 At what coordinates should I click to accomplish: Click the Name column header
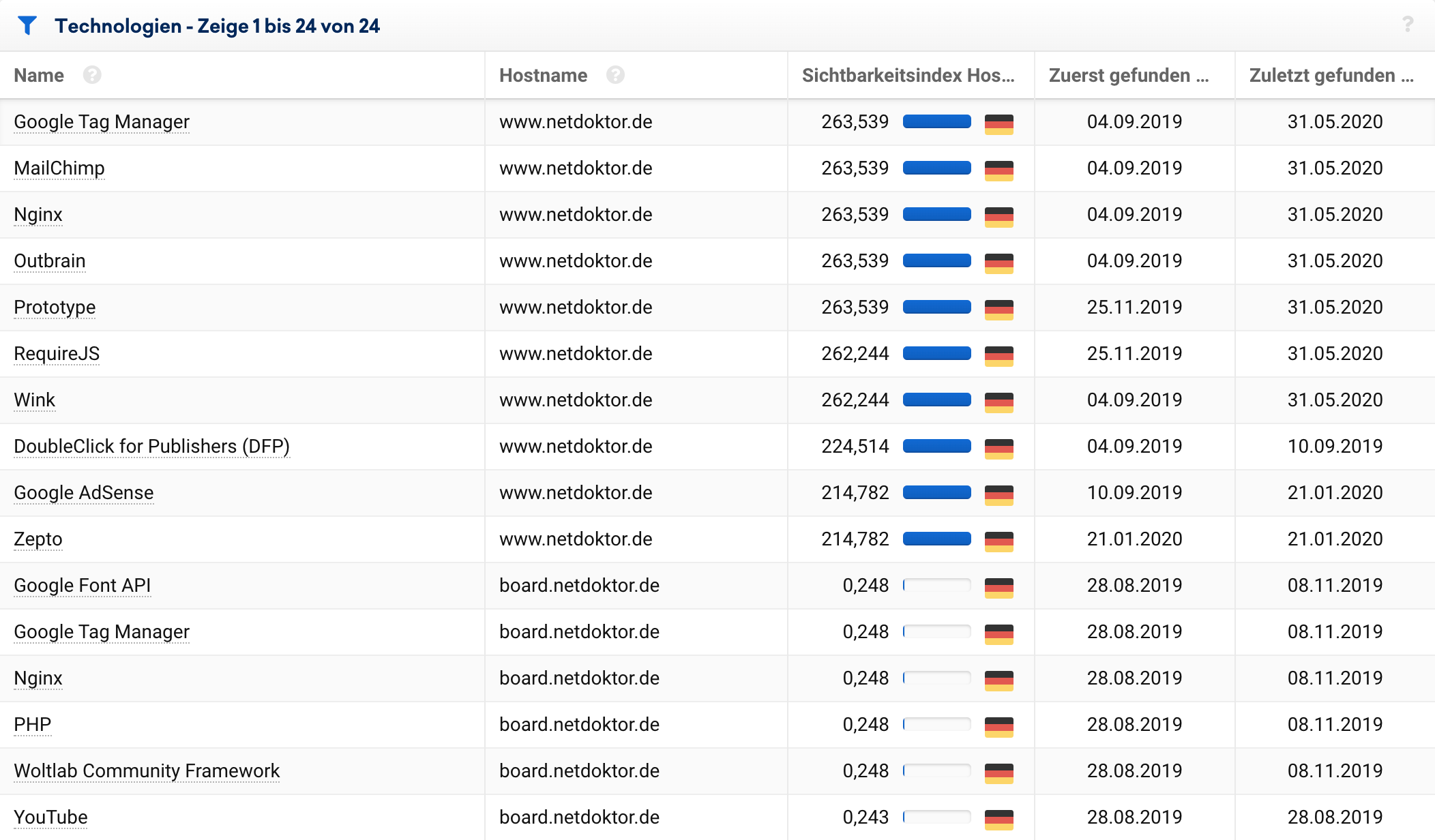coord(39,75)
